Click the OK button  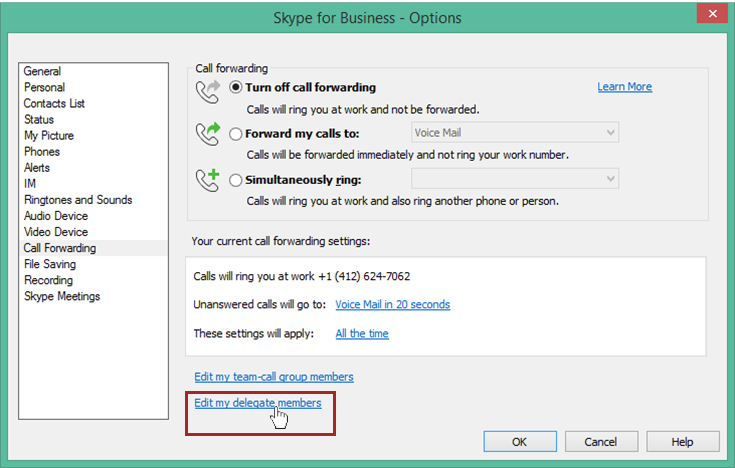coord(520,442)
